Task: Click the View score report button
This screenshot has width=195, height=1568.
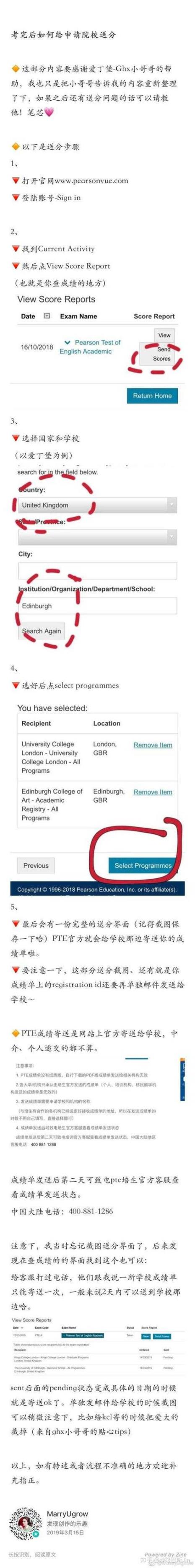Action: 164,335
